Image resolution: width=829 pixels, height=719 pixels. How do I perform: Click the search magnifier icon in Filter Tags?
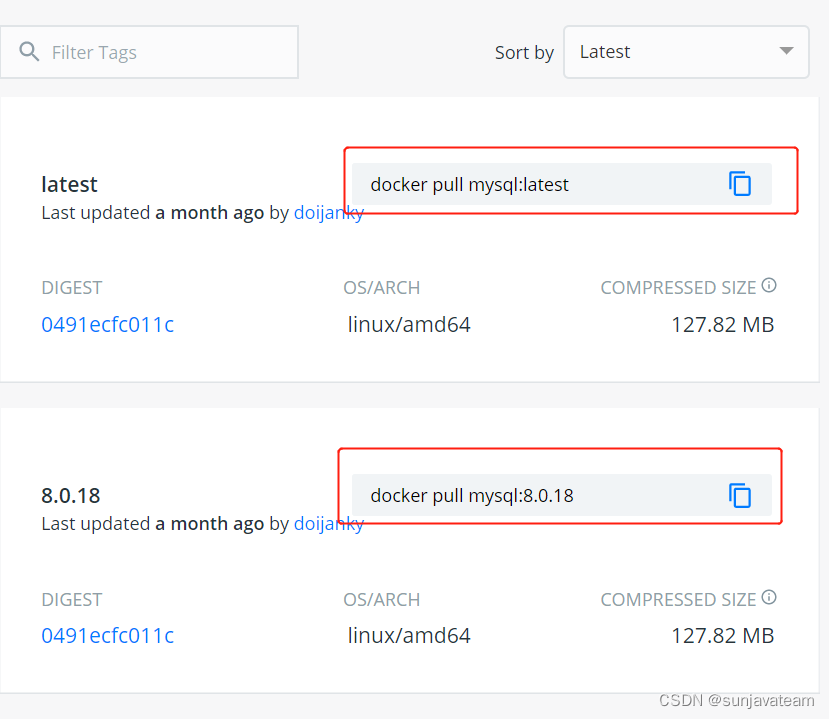pyautogui.click(x=29, y=52)
